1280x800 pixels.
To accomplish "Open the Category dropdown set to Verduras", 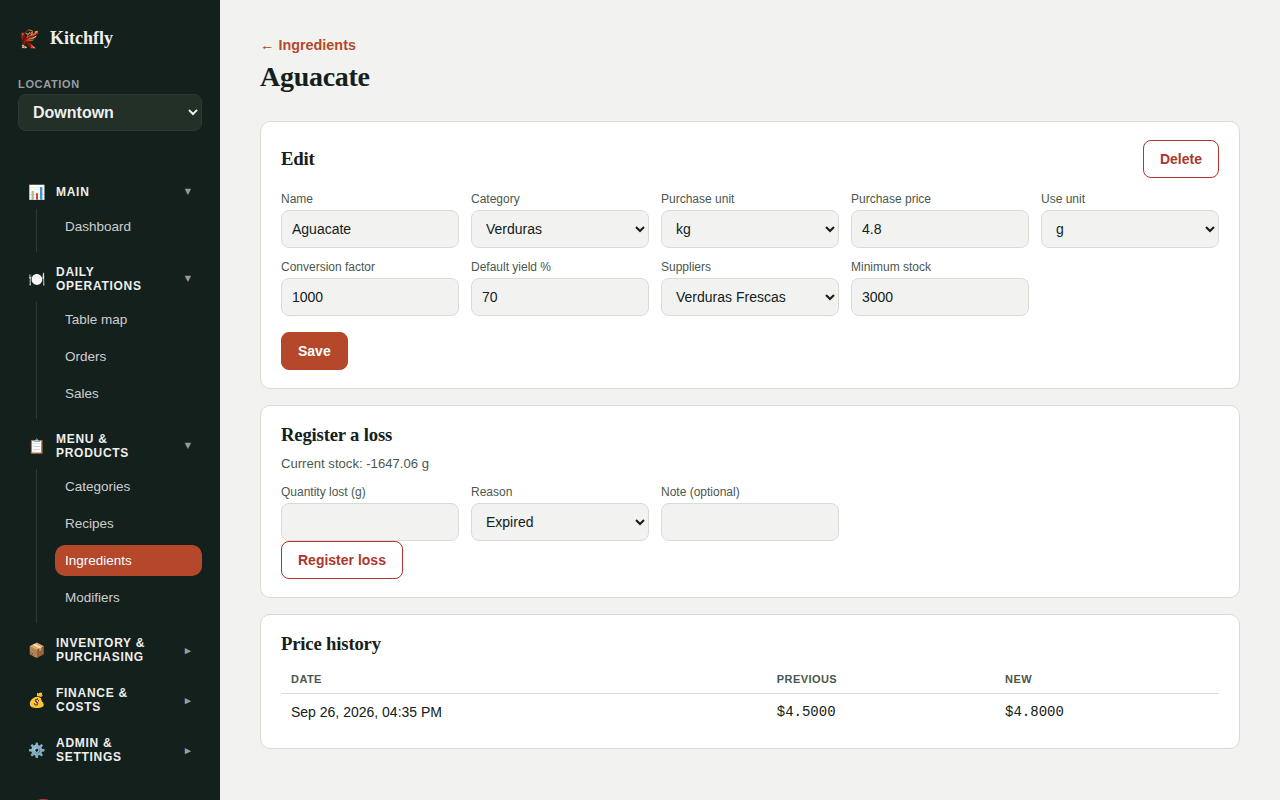I will coord(560,229).
